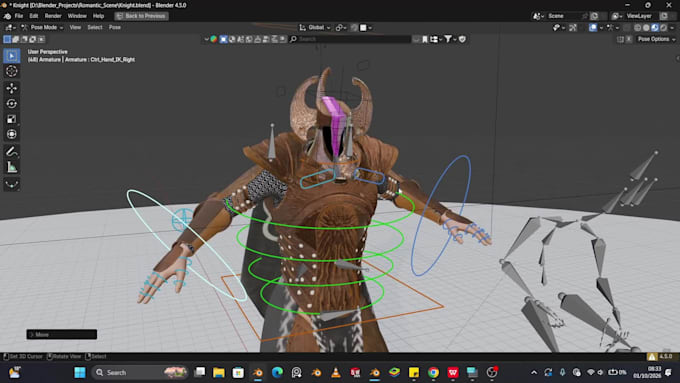Viewport: 680px width, 383px height.
Task: Select the Move tool in the toolbar
Action: 12,88
